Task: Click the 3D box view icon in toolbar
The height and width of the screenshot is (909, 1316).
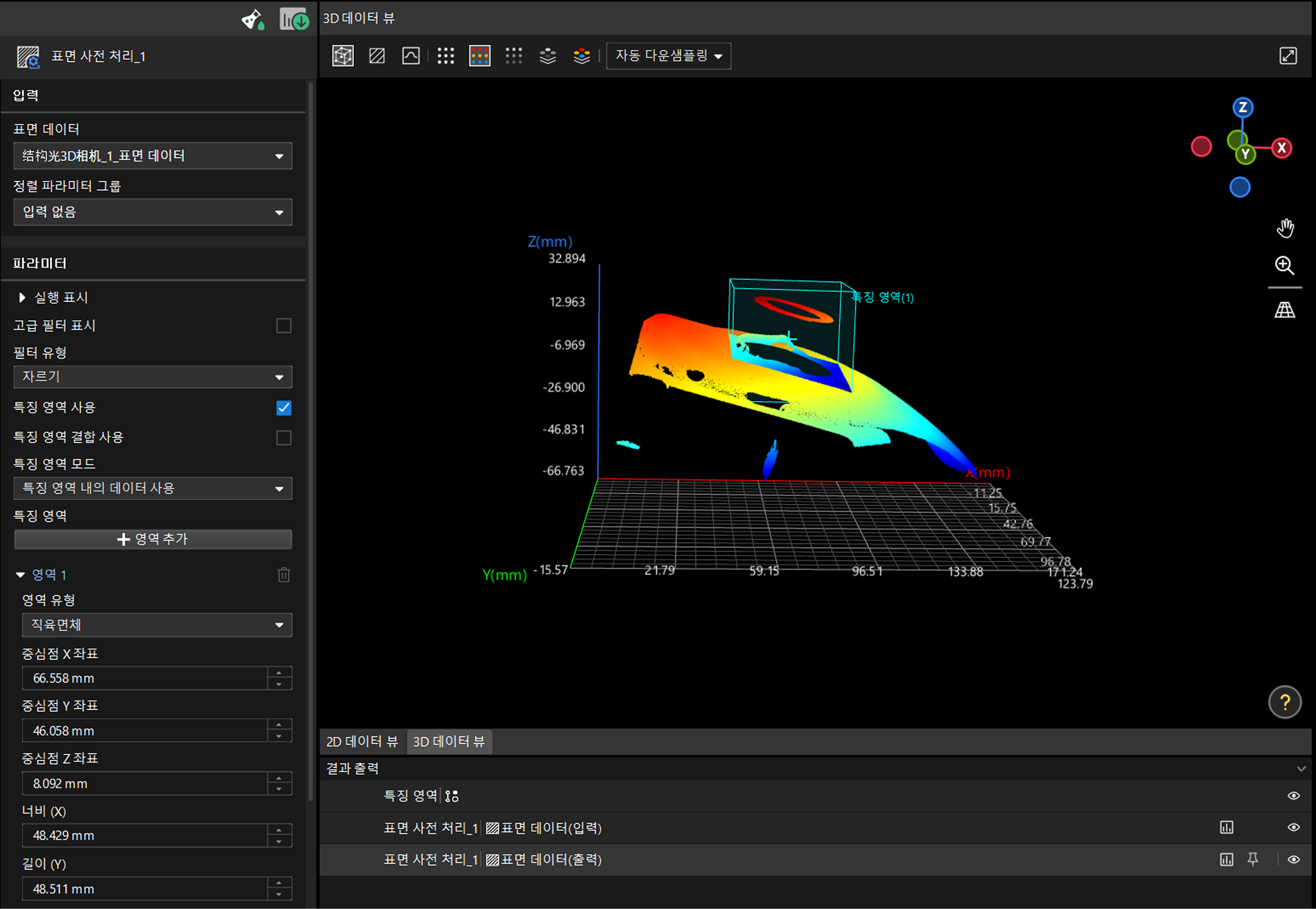Action: 343,56
